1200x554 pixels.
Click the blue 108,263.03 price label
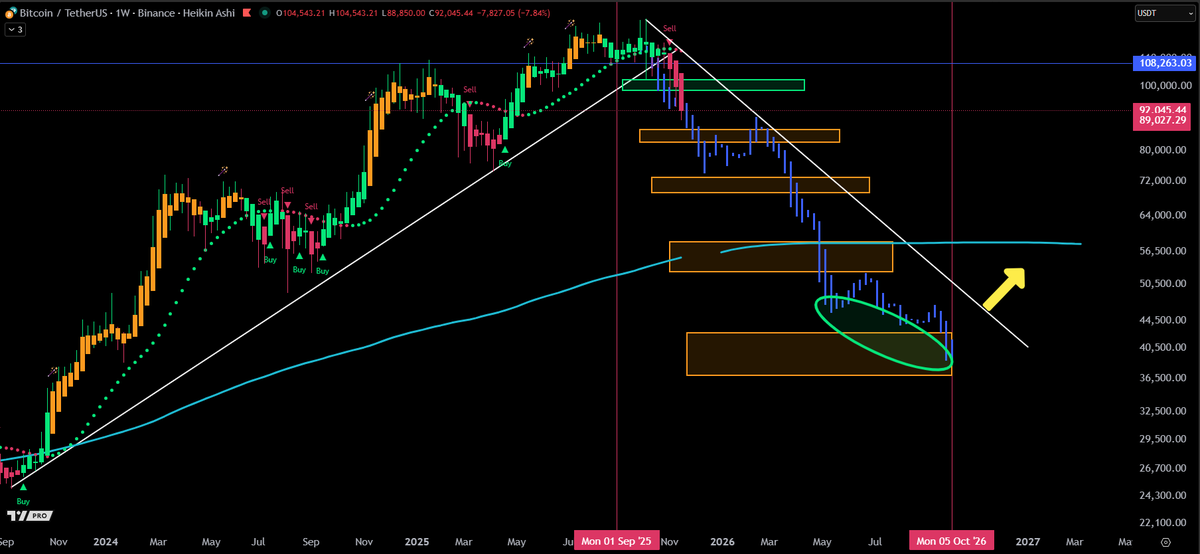(x=1162, y=63)
